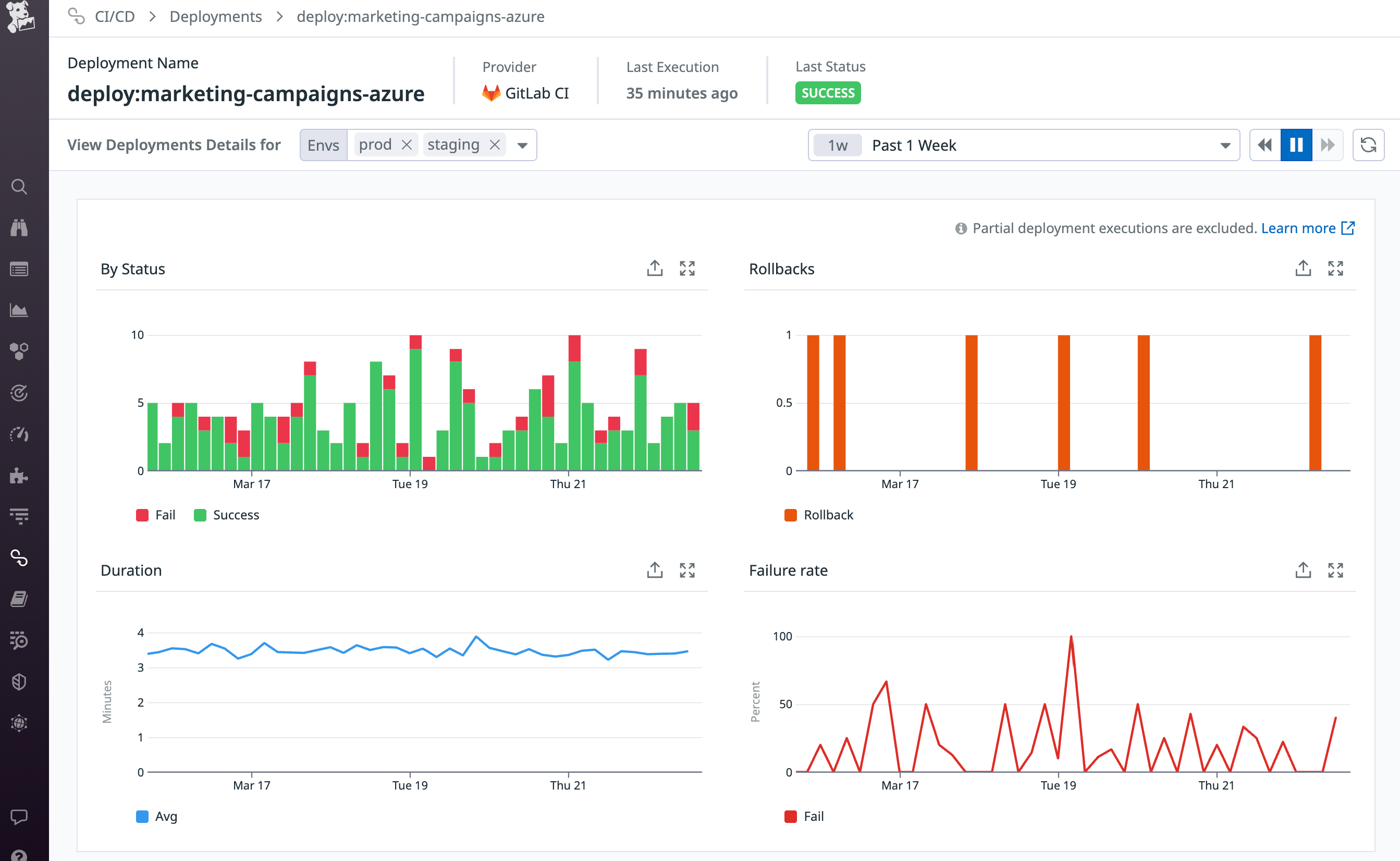
Task: Click the Learn more link about partial executions
Action: [x=1299, y=228]
